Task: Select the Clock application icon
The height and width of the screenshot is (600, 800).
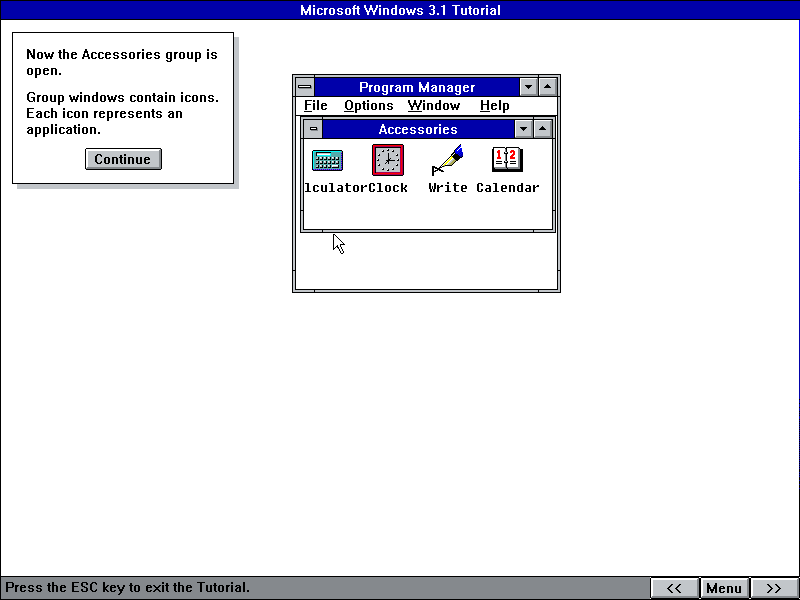Action: pos(388,160)
